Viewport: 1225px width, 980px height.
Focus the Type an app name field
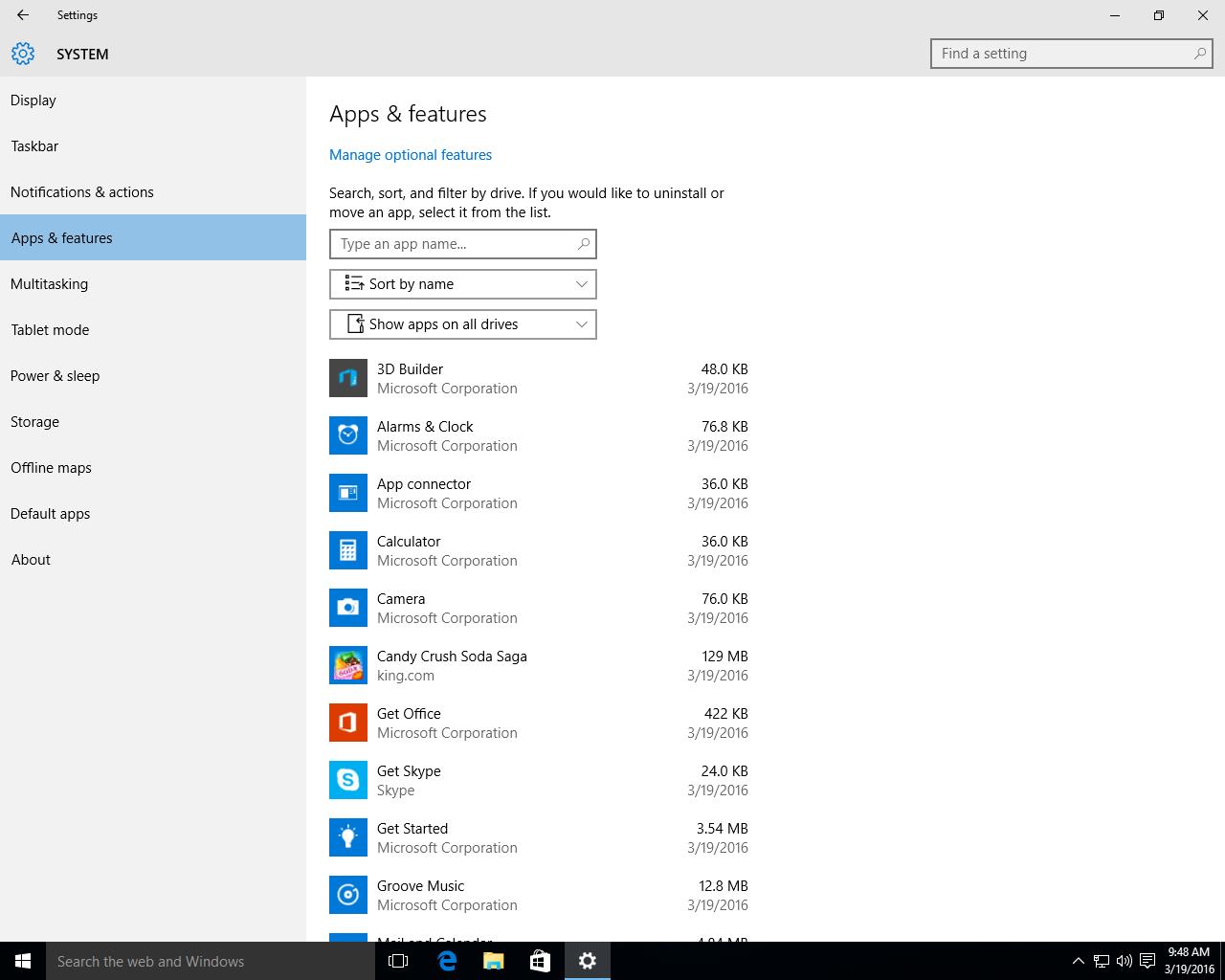[463, 244]
